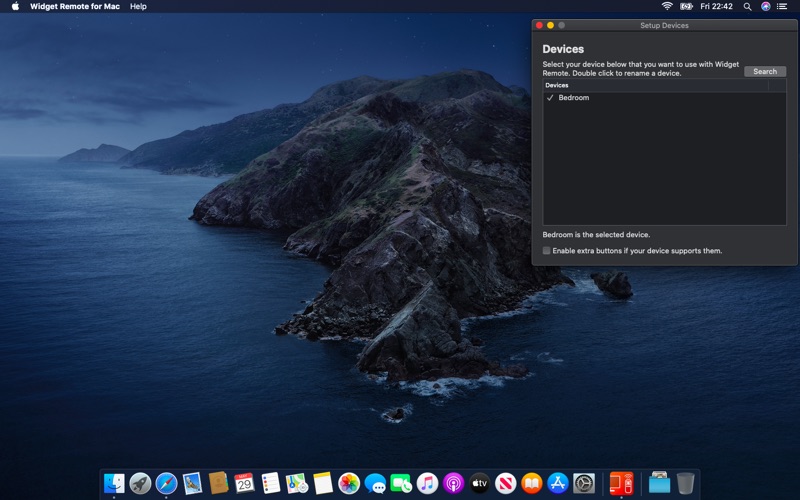Open the Widget Remote for Mac menu
Screen dimensions: 800x500
coord(75,6)
